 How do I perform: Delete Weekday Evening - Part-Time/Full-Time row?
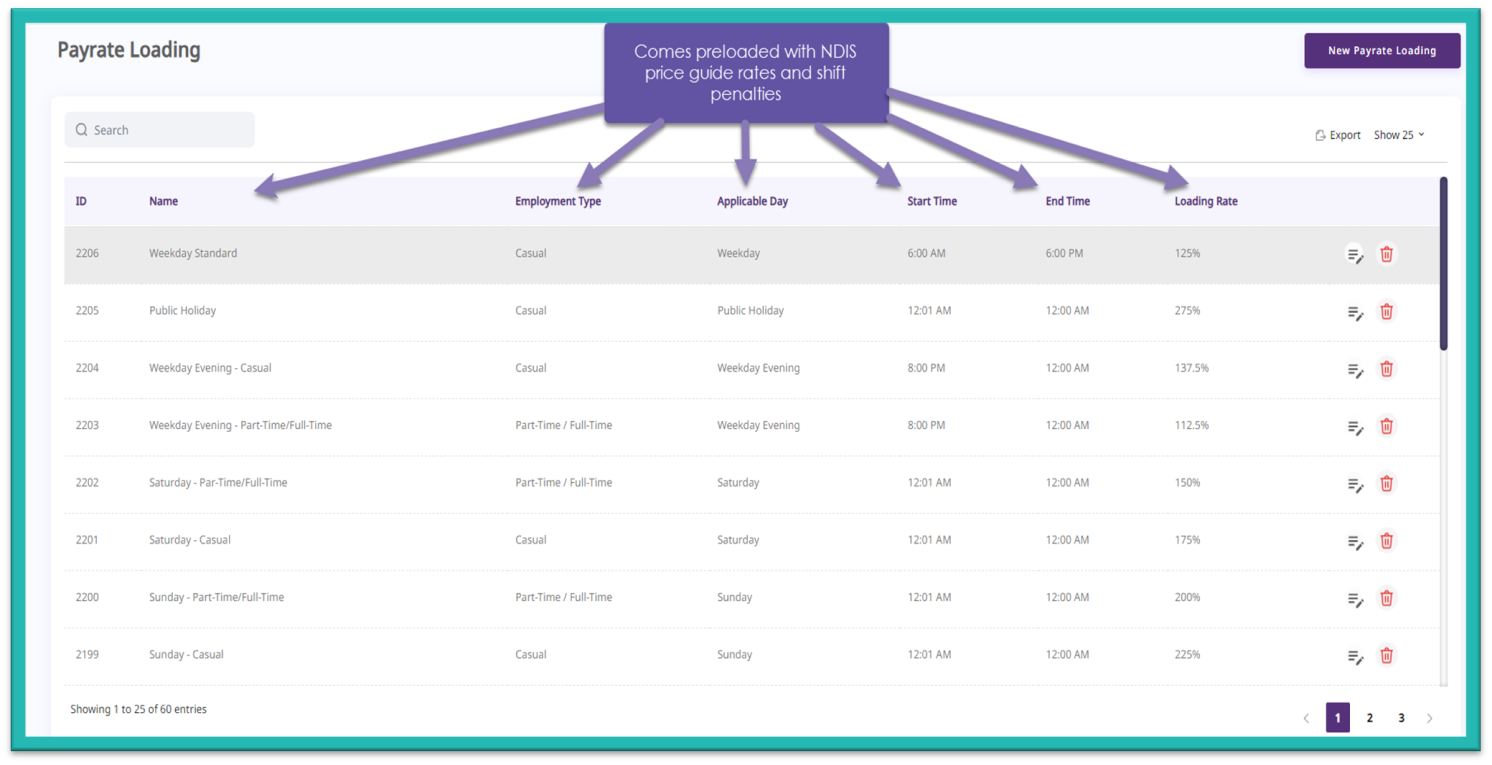click(1386, 427)
